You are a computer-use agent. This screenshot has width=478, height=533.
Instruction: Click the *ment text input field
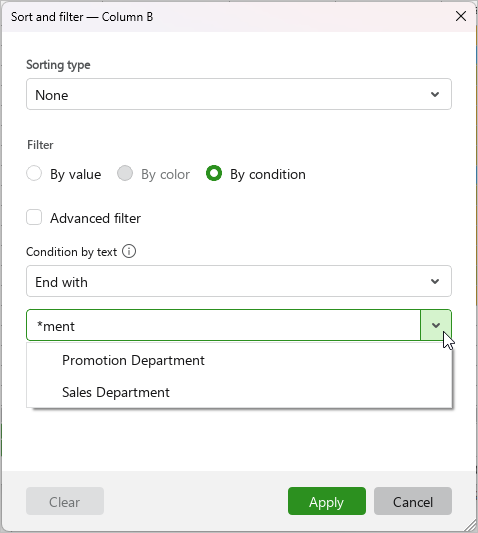point(223,325)
